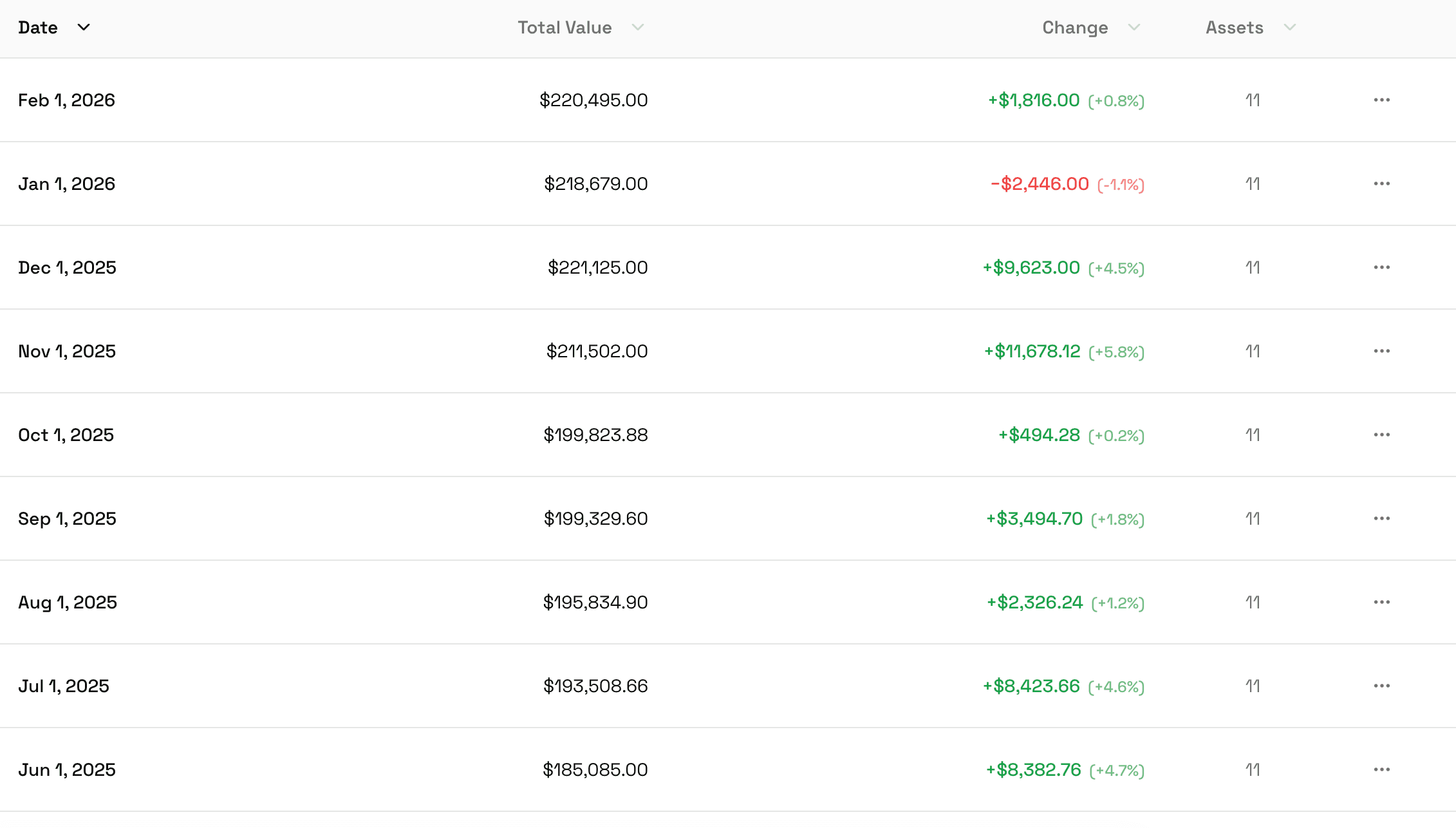Open the options menu for Sep 1, 2025
The width and height of the screenshot is (1456, 828).
click(x=1382, y=518)
